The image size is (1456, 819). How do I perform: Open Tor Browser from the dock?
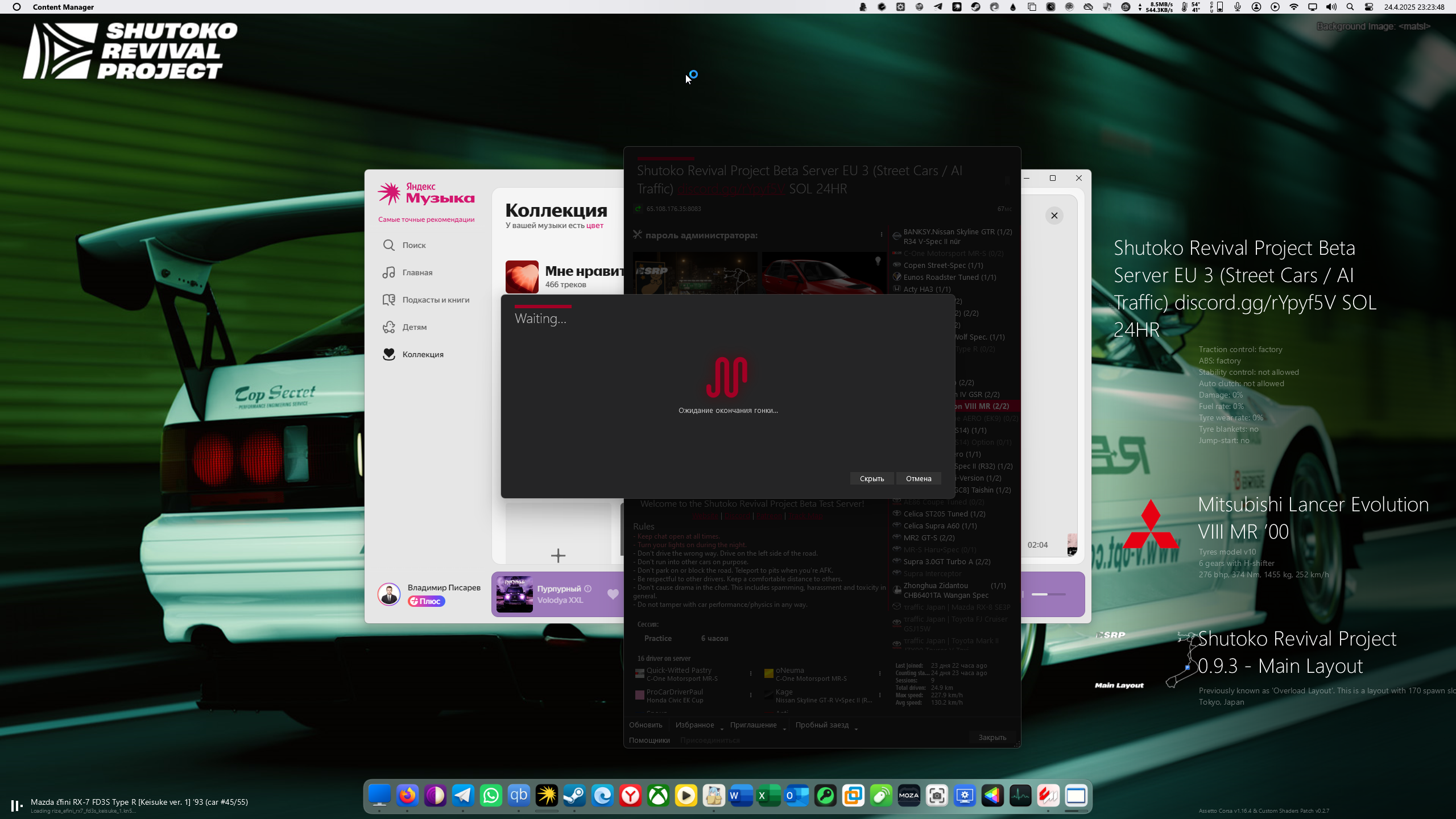[x=435, y=795]
